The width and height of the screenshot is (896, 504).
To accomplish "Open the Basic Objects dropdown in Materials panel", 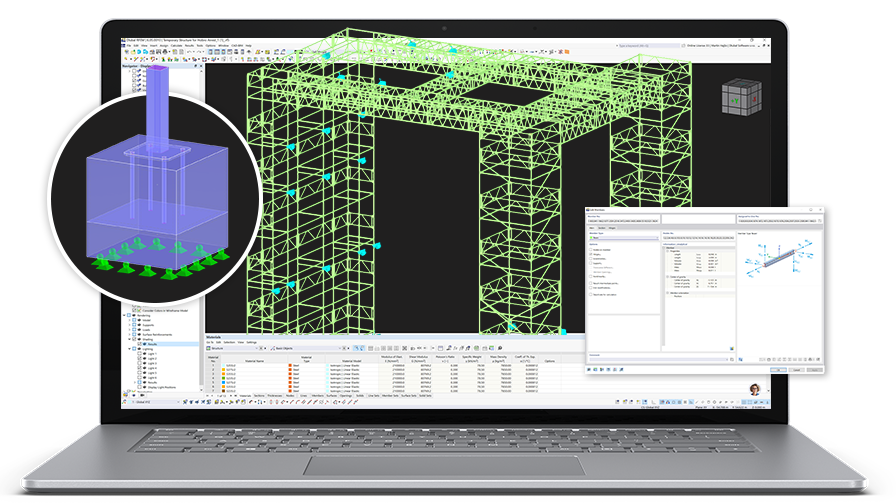I will point(339,348).
